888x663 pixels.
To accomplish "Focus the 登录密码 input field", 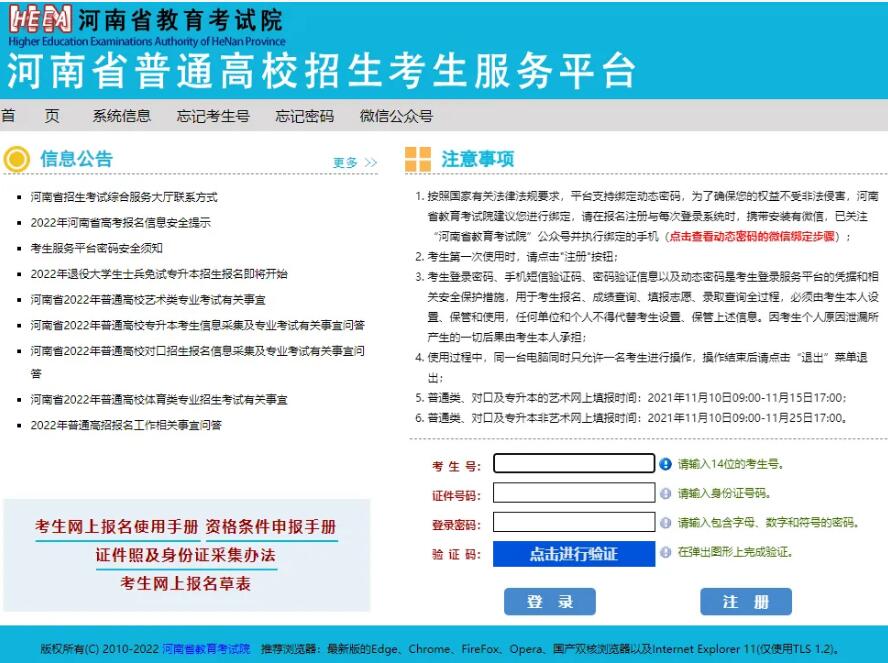I will 574,522.
